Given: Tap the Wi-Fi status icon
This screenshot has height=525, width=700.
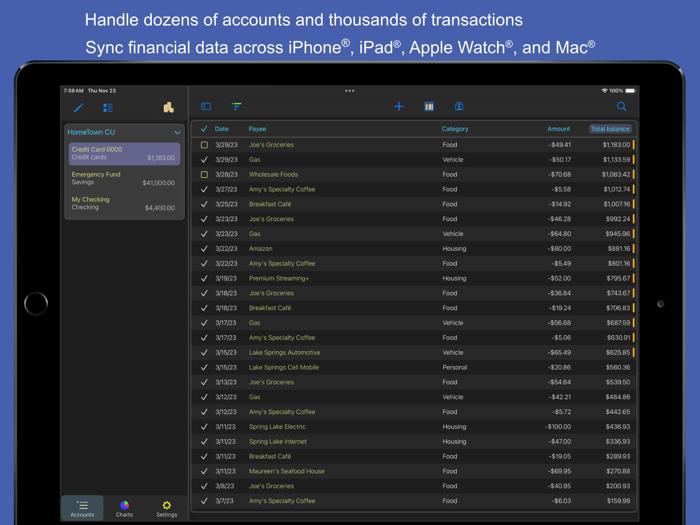Looking at the screenshot, I should (x=604, y=91).
